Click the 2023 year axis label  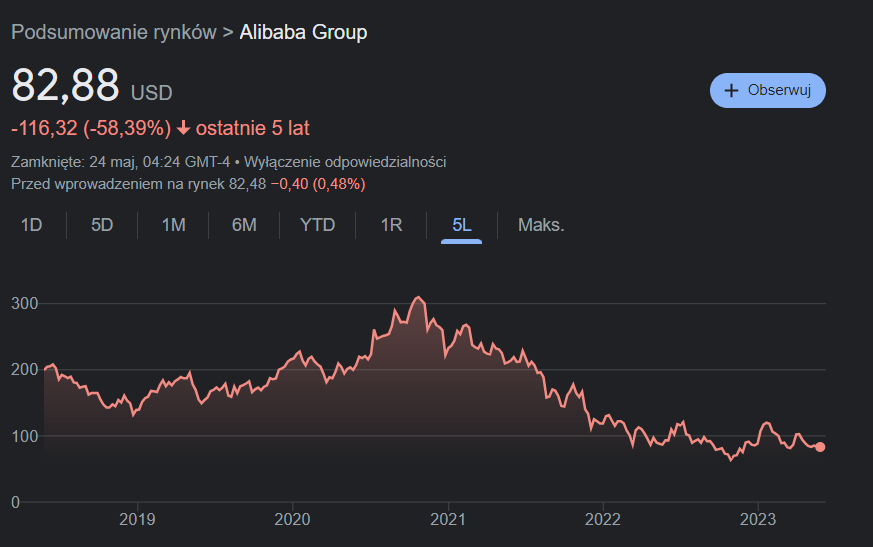[757, 520]
